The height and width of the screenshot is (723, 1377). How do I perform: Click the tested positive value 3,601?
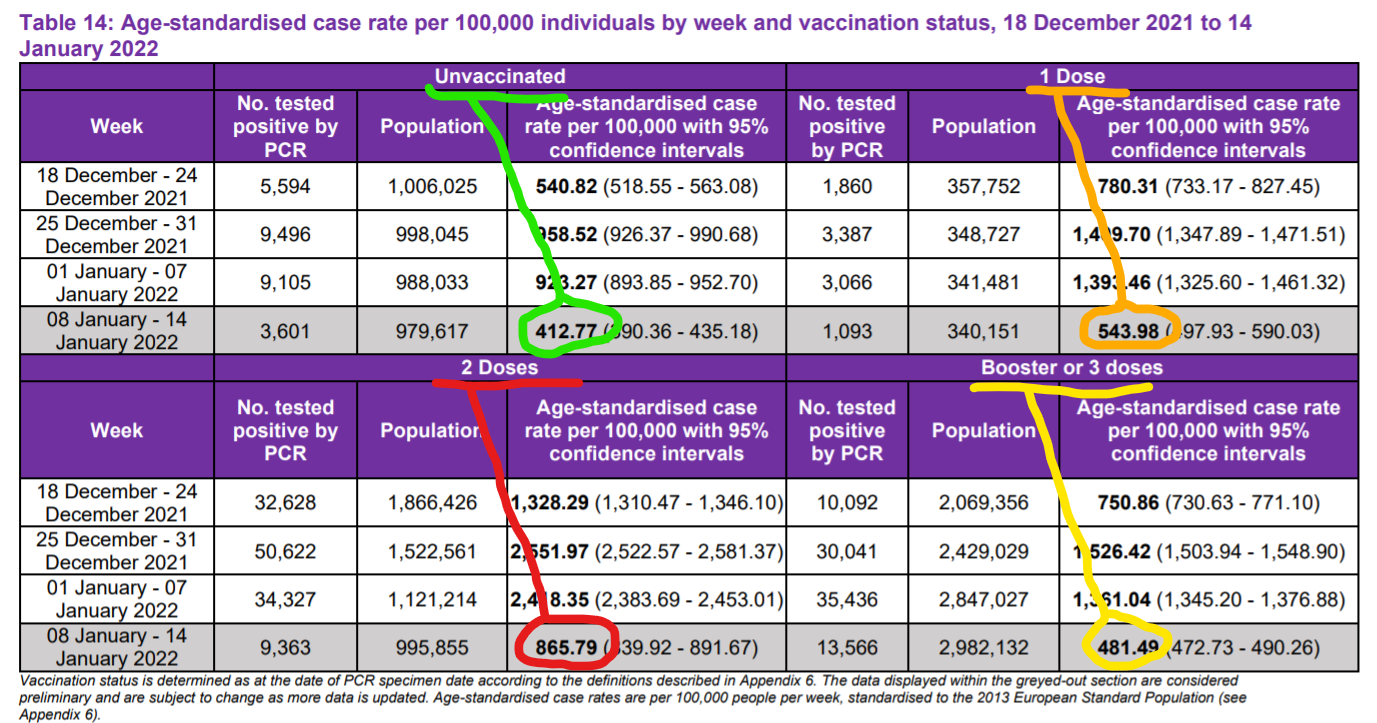click(285, 331)
